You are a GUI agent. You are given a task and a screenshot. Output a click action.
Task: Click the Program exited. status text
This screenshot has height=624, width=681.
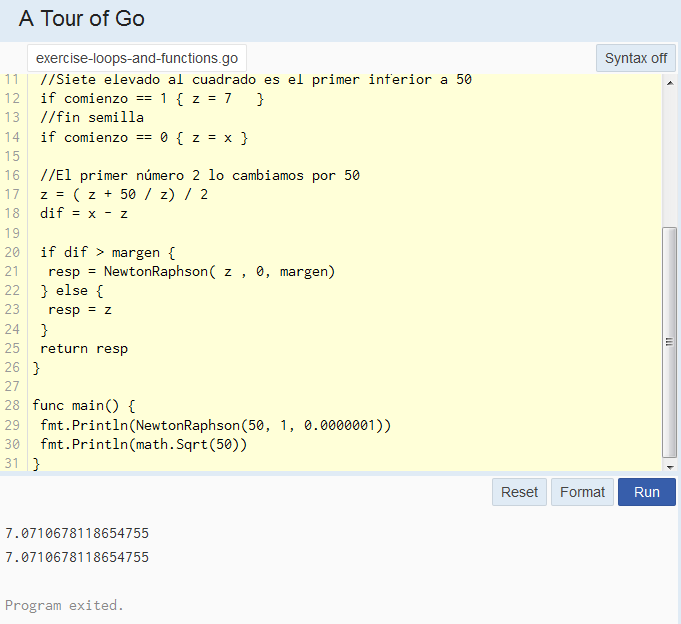point(64,605)
